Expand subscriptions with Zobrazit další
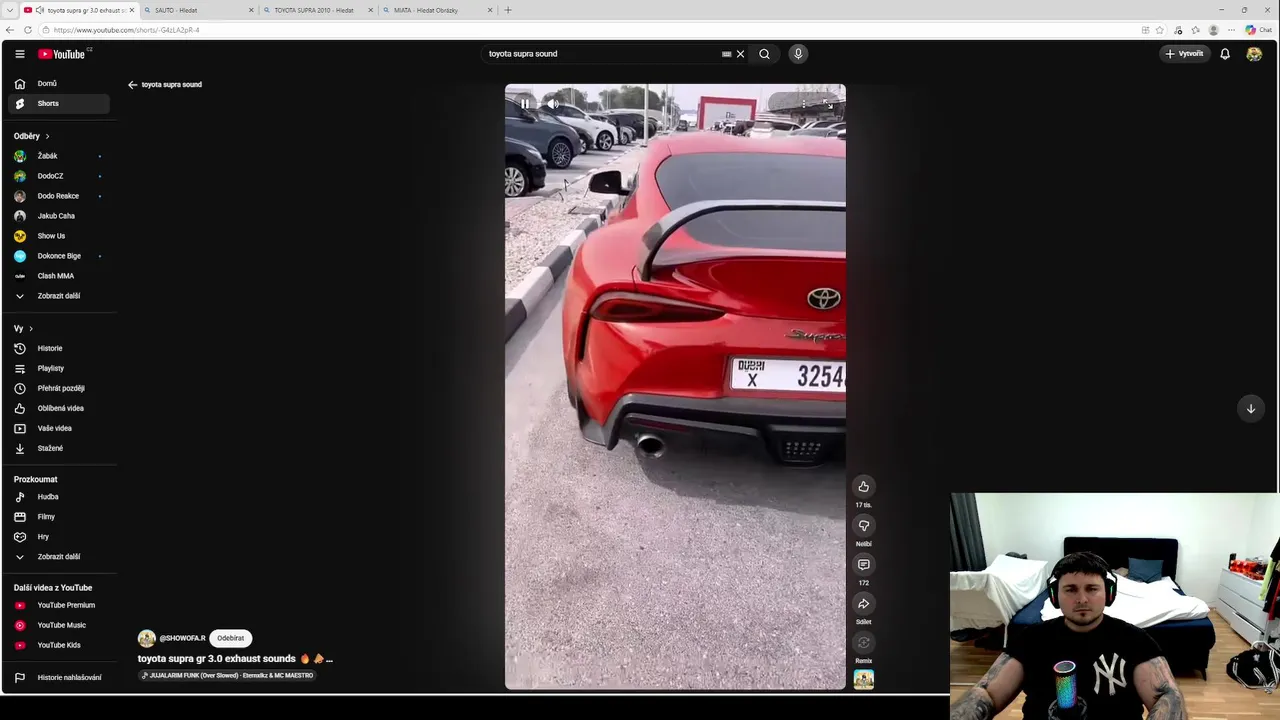1280x720 pixels. click(x=59, y=296)
